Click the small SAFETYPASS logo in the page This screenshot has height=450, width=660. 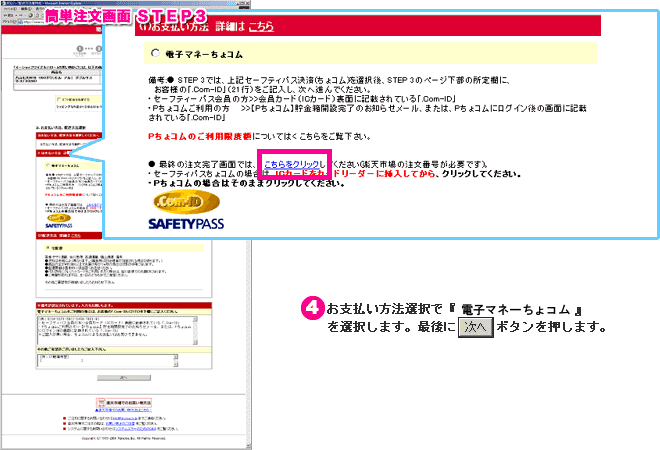pos(59,226)
